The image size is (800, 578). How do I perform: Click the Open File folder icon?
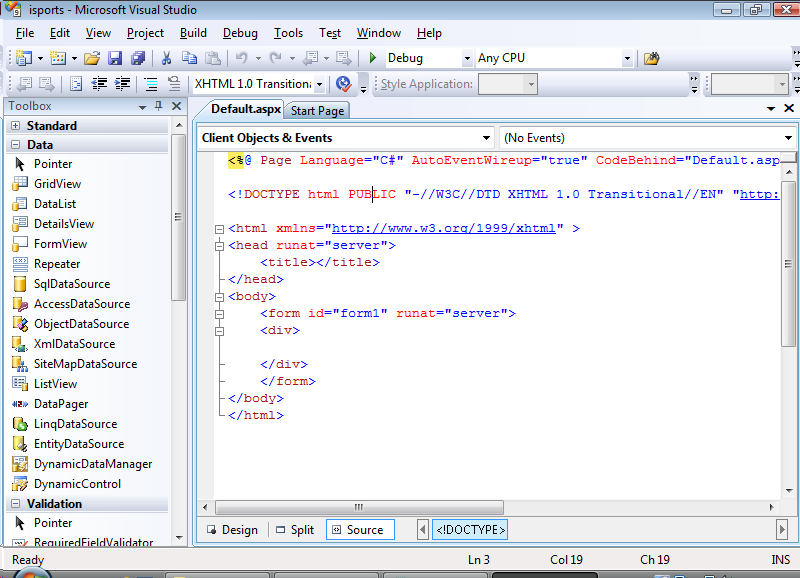pyautogui.click(x=92, y=58)
